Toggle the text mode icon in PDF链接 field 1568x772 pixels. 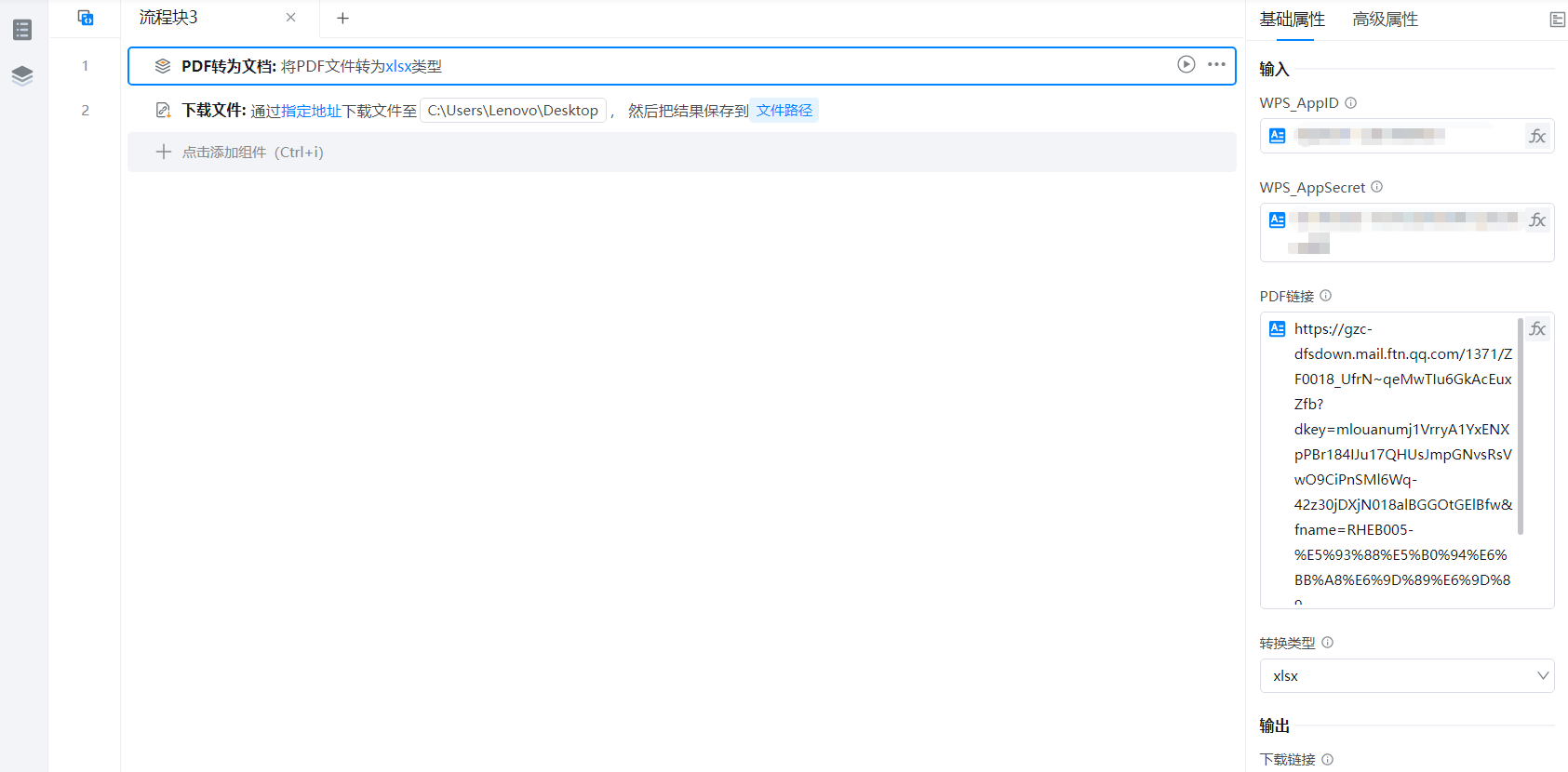pos(1277,329)
